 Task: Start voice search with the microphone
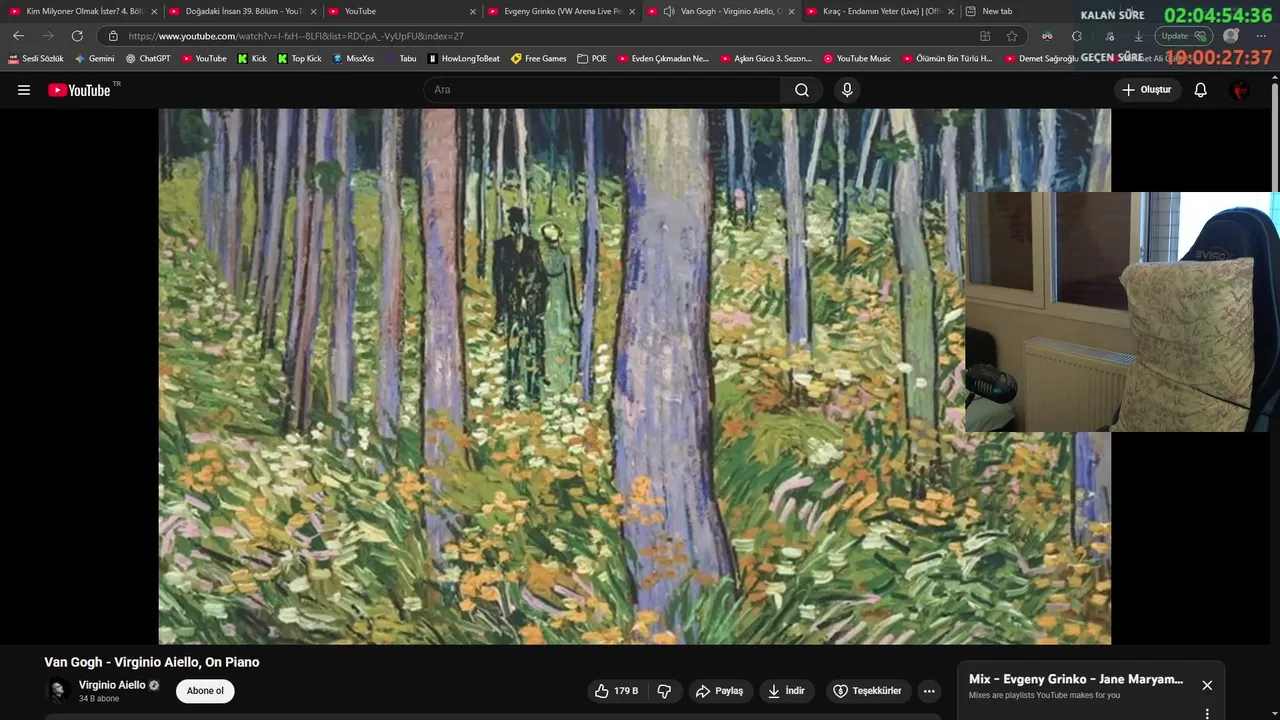click(x=847, y=90)
